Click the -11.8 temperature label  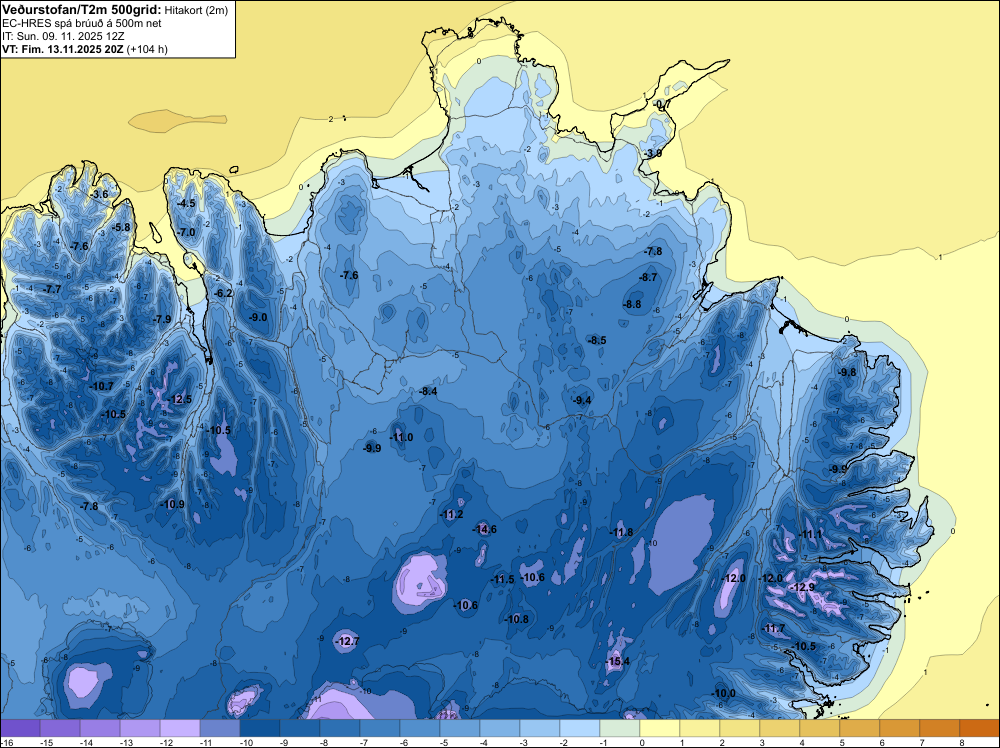coord(621,532)
